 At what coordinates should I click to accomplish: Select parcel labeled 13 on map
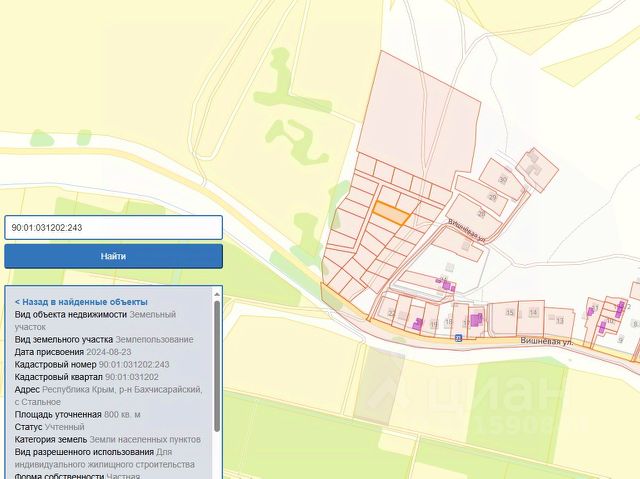point(560,321)
